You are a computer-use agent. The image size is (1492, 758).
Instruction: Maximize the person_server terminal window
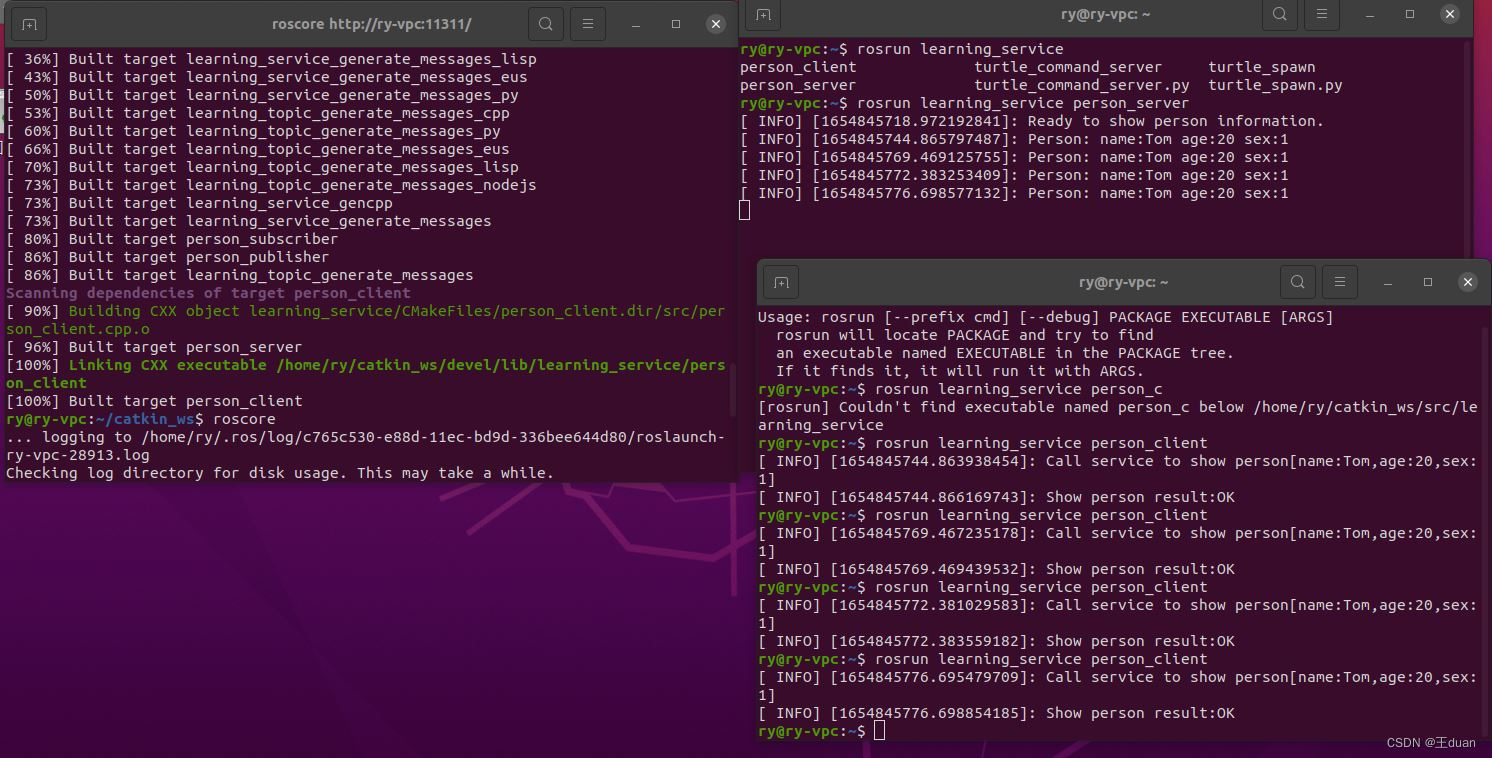coord(1410,14)
